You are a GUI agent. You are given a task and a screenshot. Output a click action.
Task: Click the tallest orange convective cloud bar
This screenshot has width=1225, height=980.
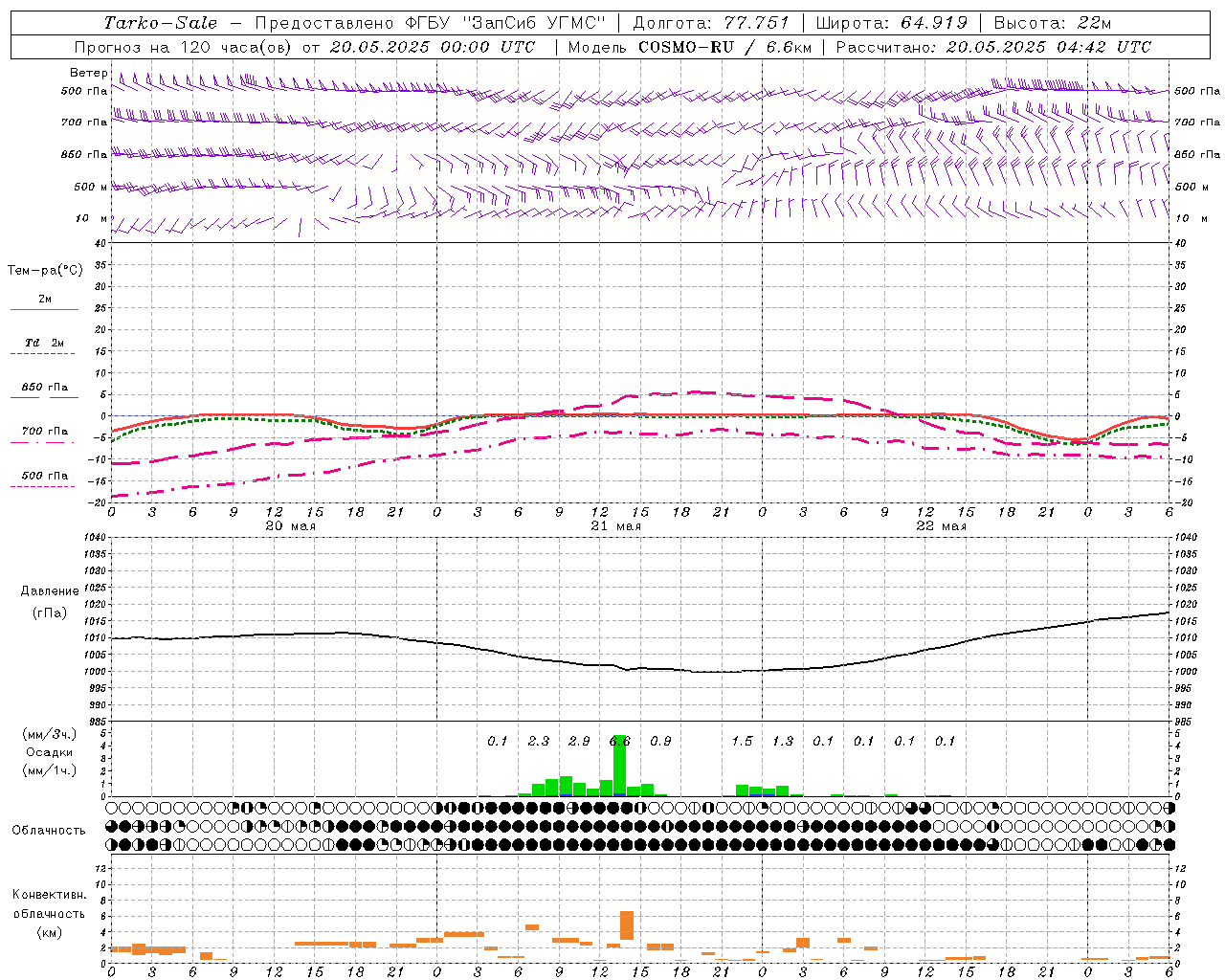(x=627, y=924)
